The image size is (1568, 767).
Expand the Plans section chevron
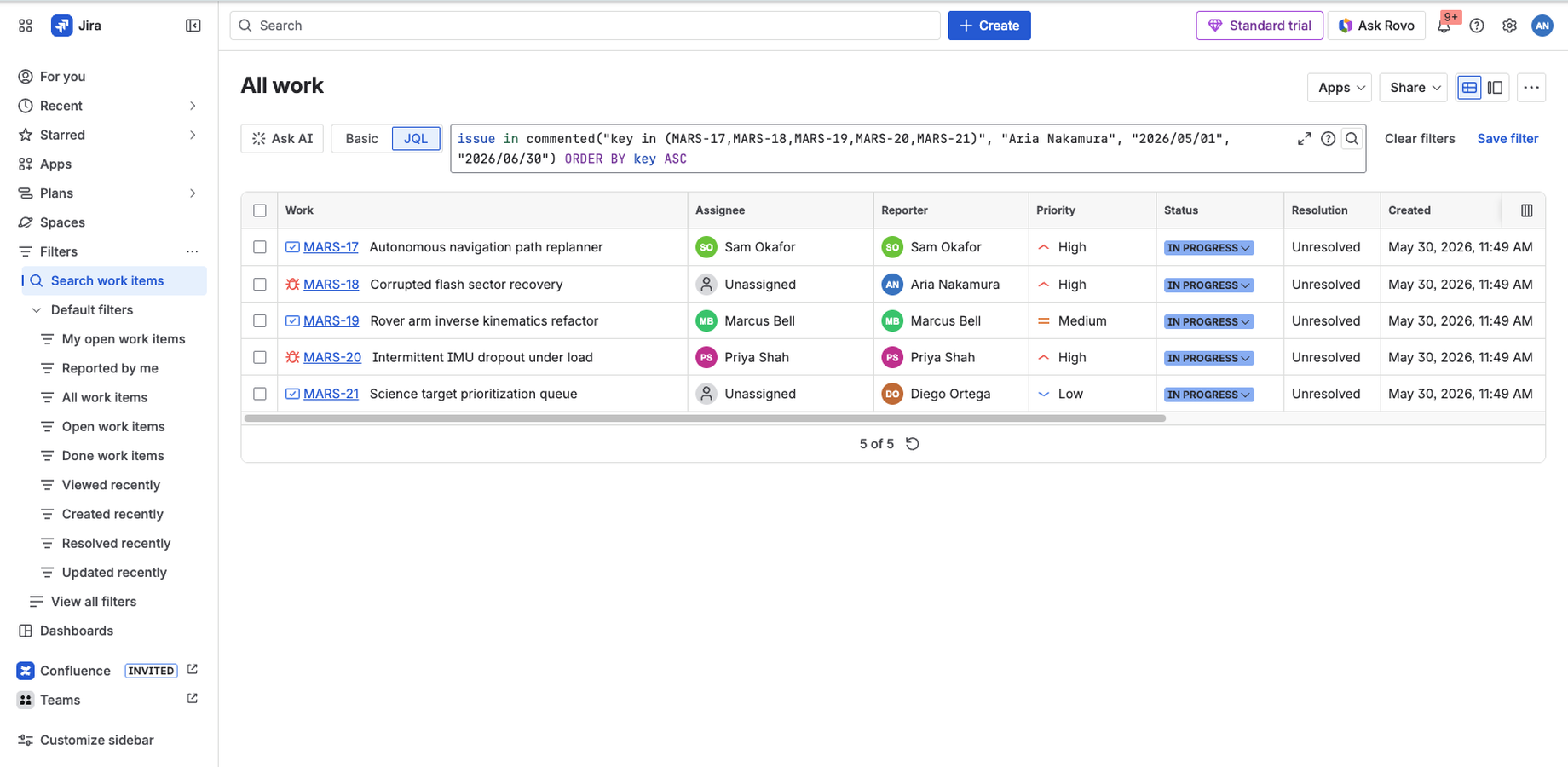tap(193, 193)
